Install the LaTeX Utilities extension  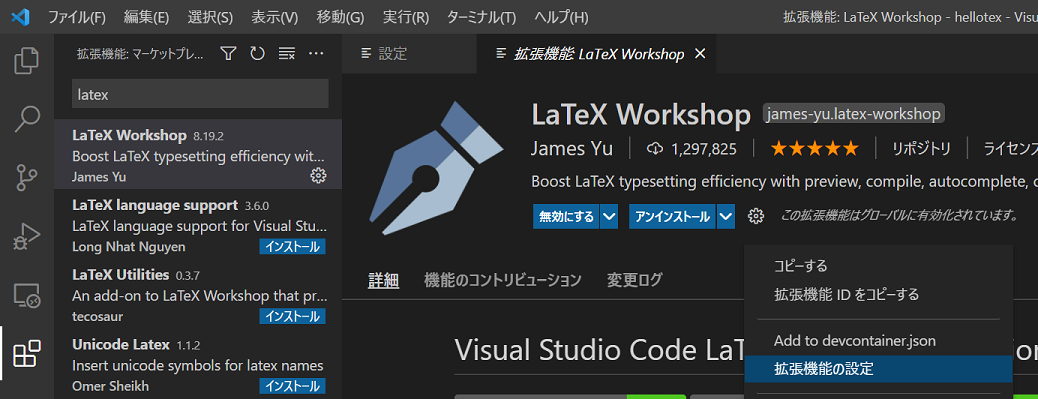coord(292,317)
